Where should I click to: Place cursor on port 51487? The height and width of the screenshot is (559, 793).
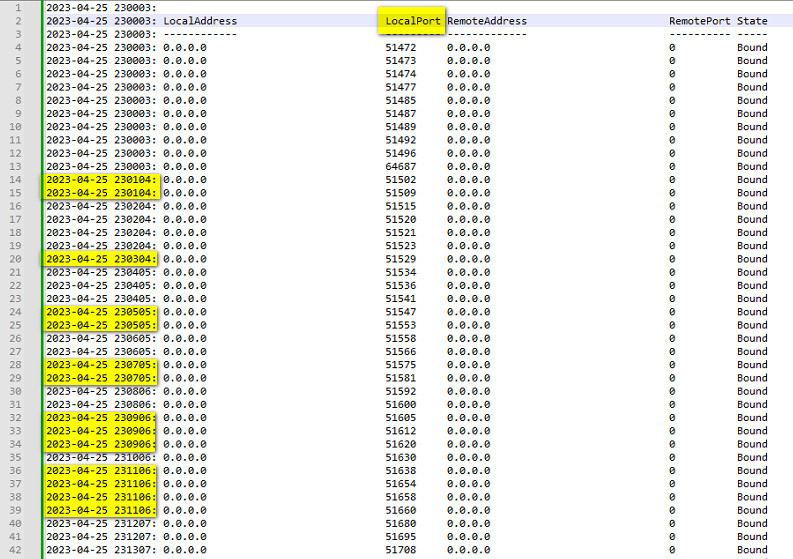click(401, 113)
